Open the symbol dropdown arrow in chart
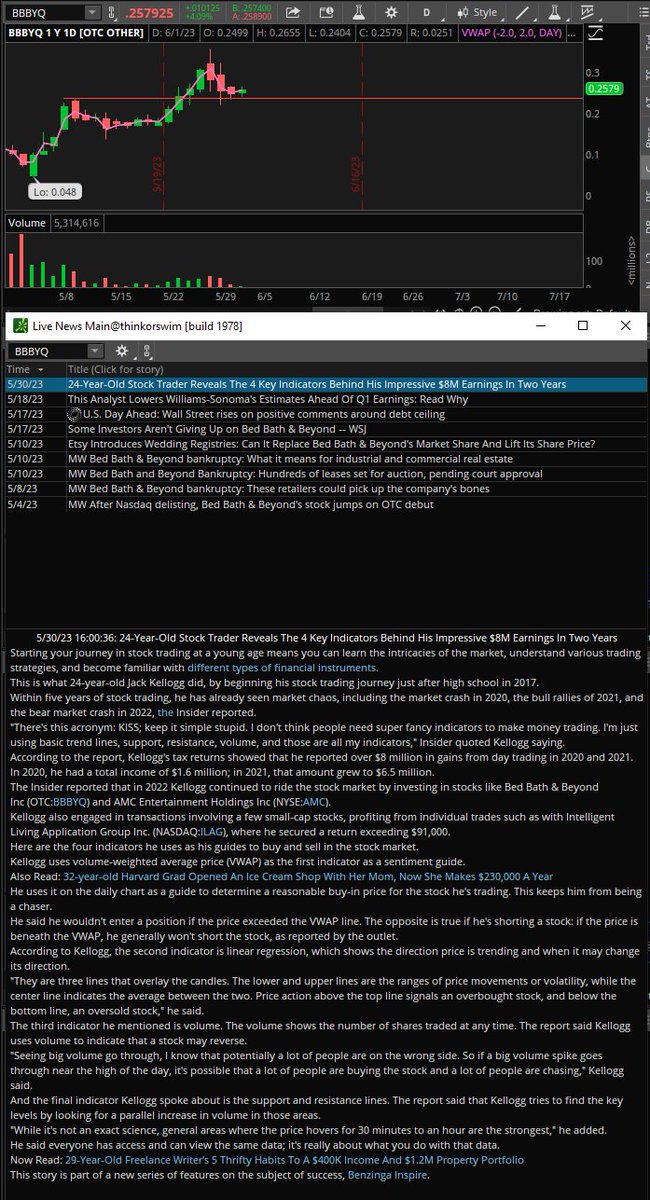650x1200 pixels. [92, 13]
